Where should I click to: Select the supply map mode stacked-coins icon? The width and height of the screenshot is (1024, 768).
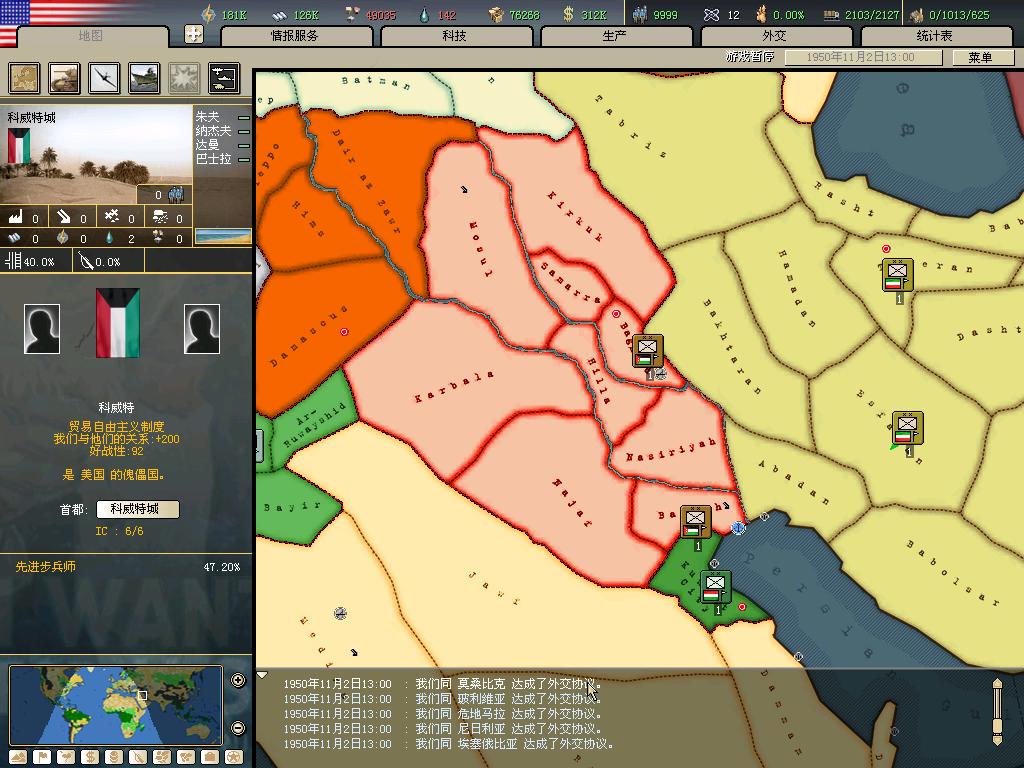114,757
